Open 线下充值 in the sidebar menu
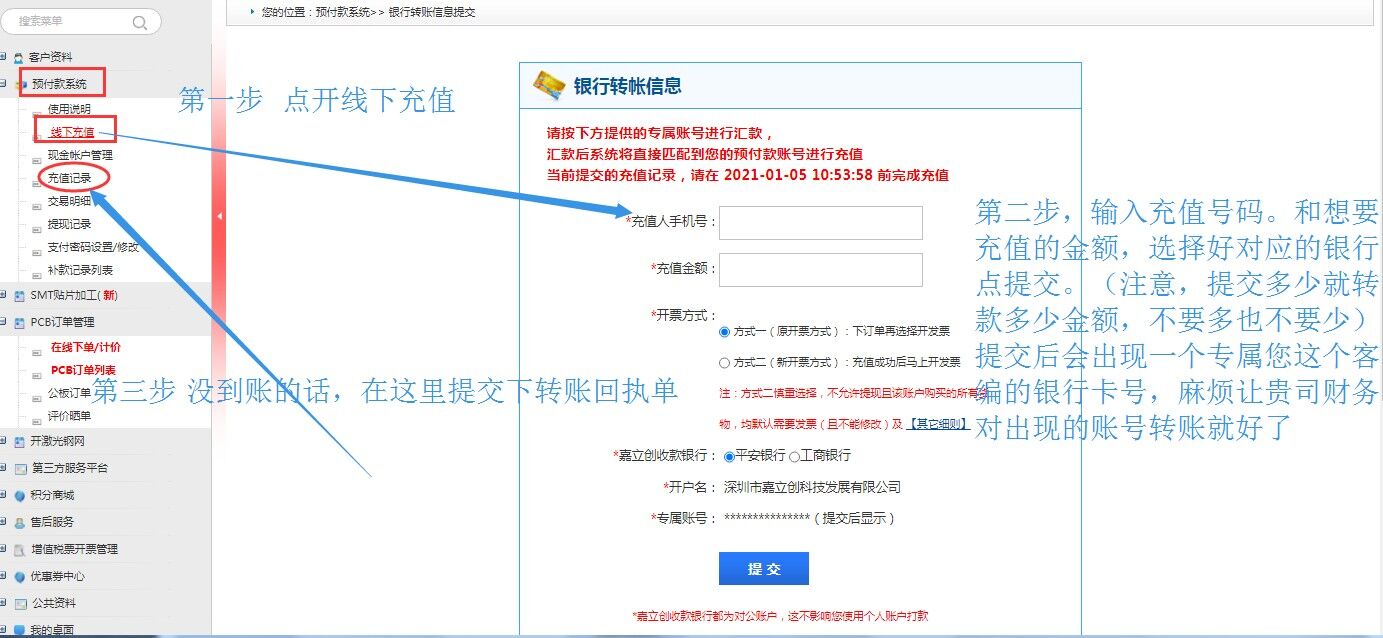1383x638 pixels. [72, 132]
